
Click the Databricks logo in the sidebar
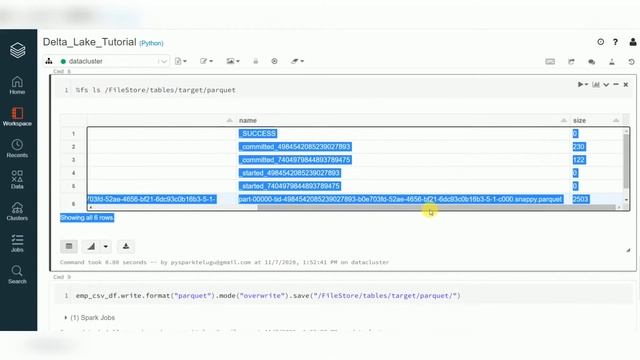point(18,50)
